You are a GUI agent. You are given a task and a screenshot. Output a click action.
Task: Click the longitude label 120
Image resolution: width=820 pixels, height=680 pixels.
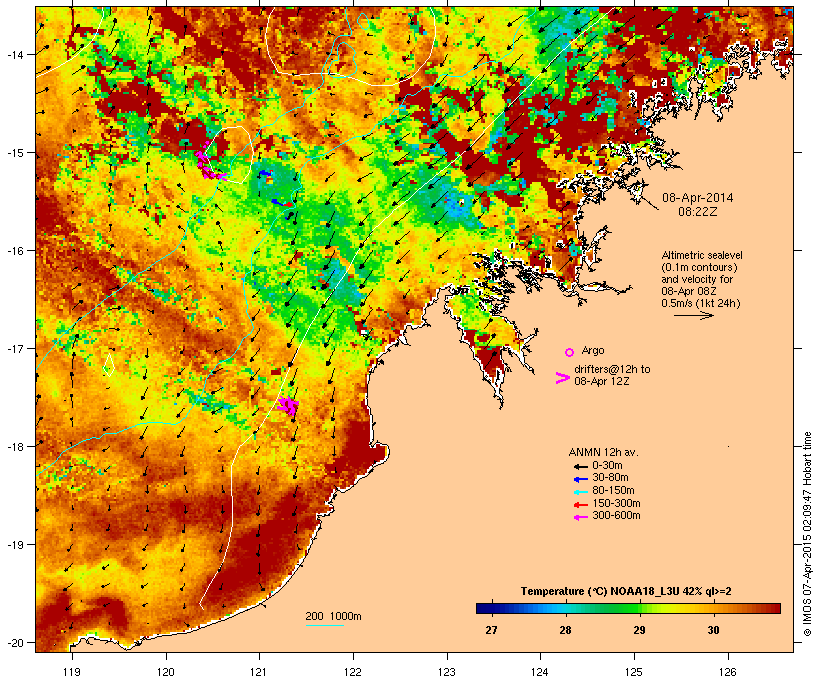coord(166,672)
